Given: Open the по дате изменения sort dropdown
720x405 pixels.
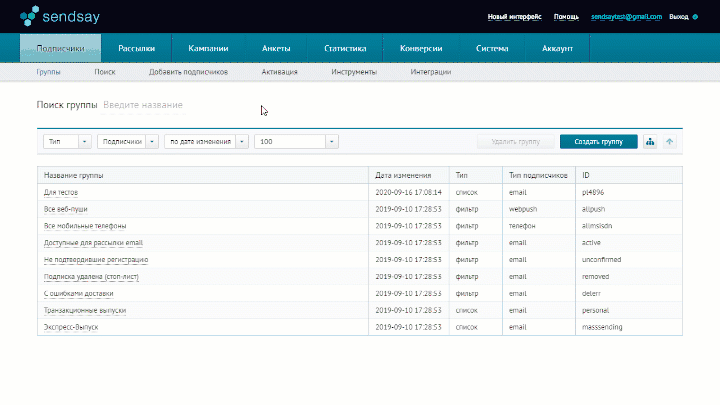Looking at the screenshot, I should click(207, 142).
